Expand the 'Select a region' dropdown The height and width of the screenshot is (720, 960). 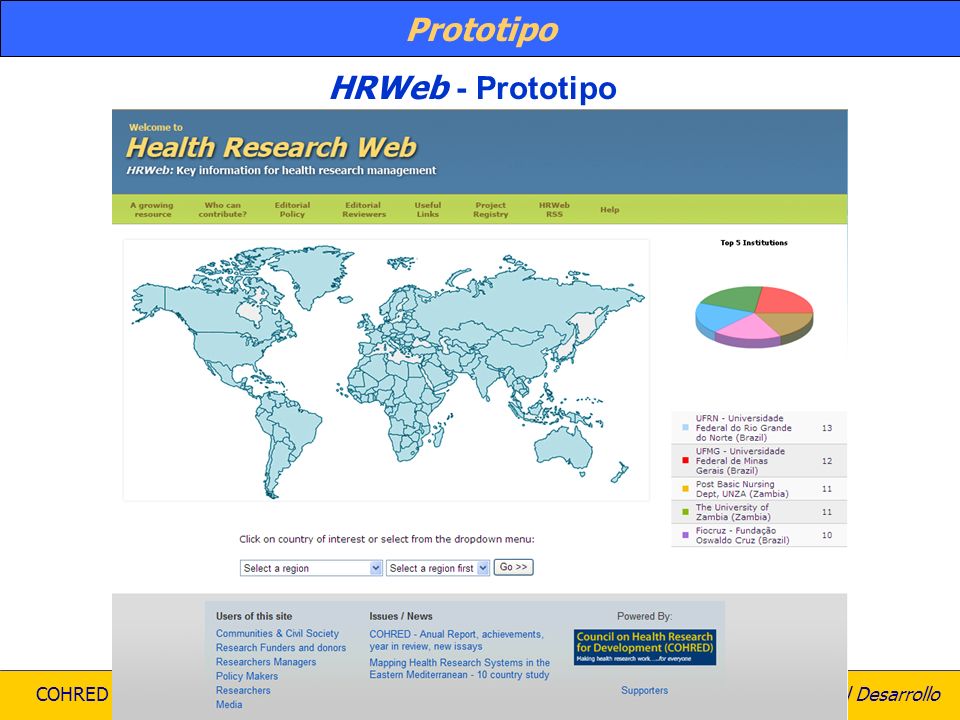tap(311, 568)
